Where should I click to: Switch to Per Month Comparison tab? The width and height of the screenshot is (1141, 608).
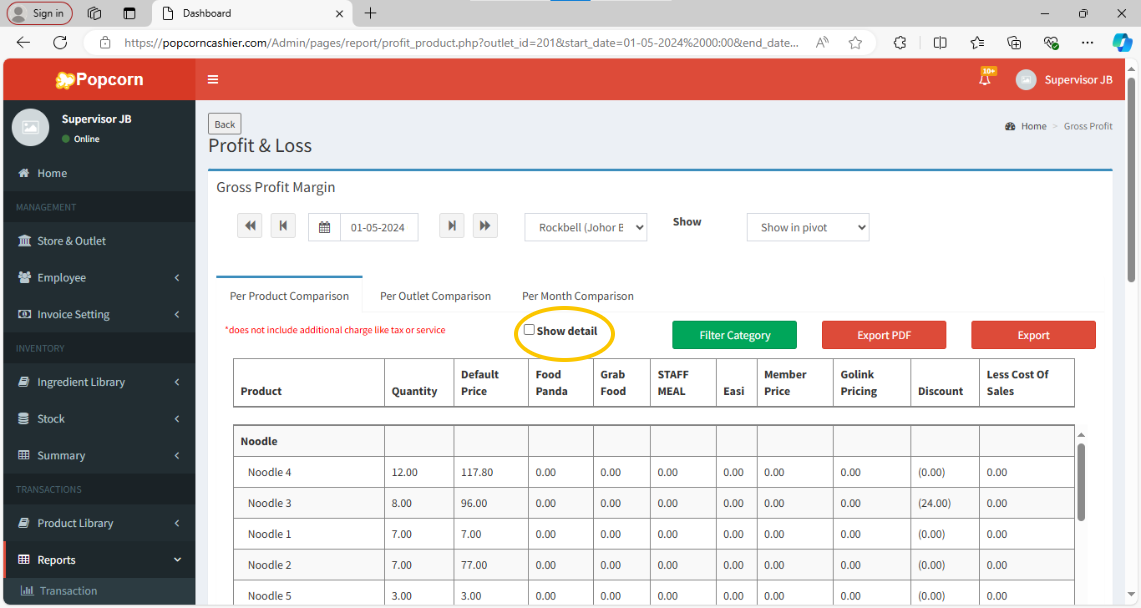(x=578, y=296)
